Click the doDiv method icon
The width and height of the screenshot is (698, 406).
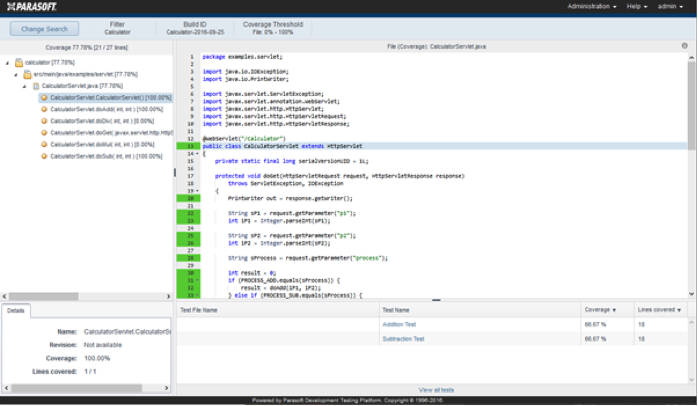44,121
